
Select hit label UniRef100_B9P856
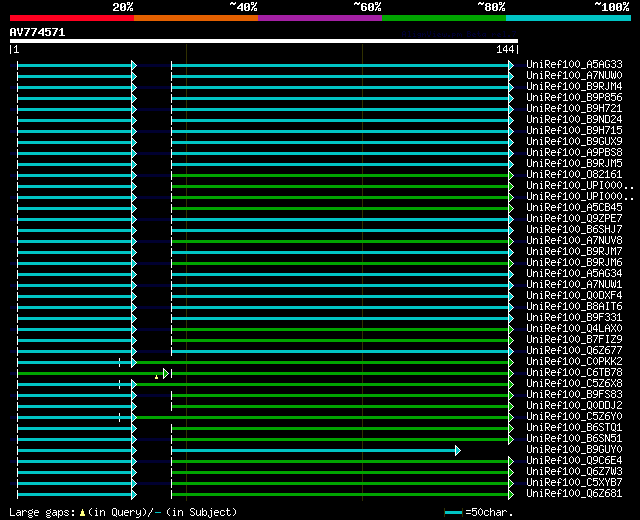pos(574,98)
